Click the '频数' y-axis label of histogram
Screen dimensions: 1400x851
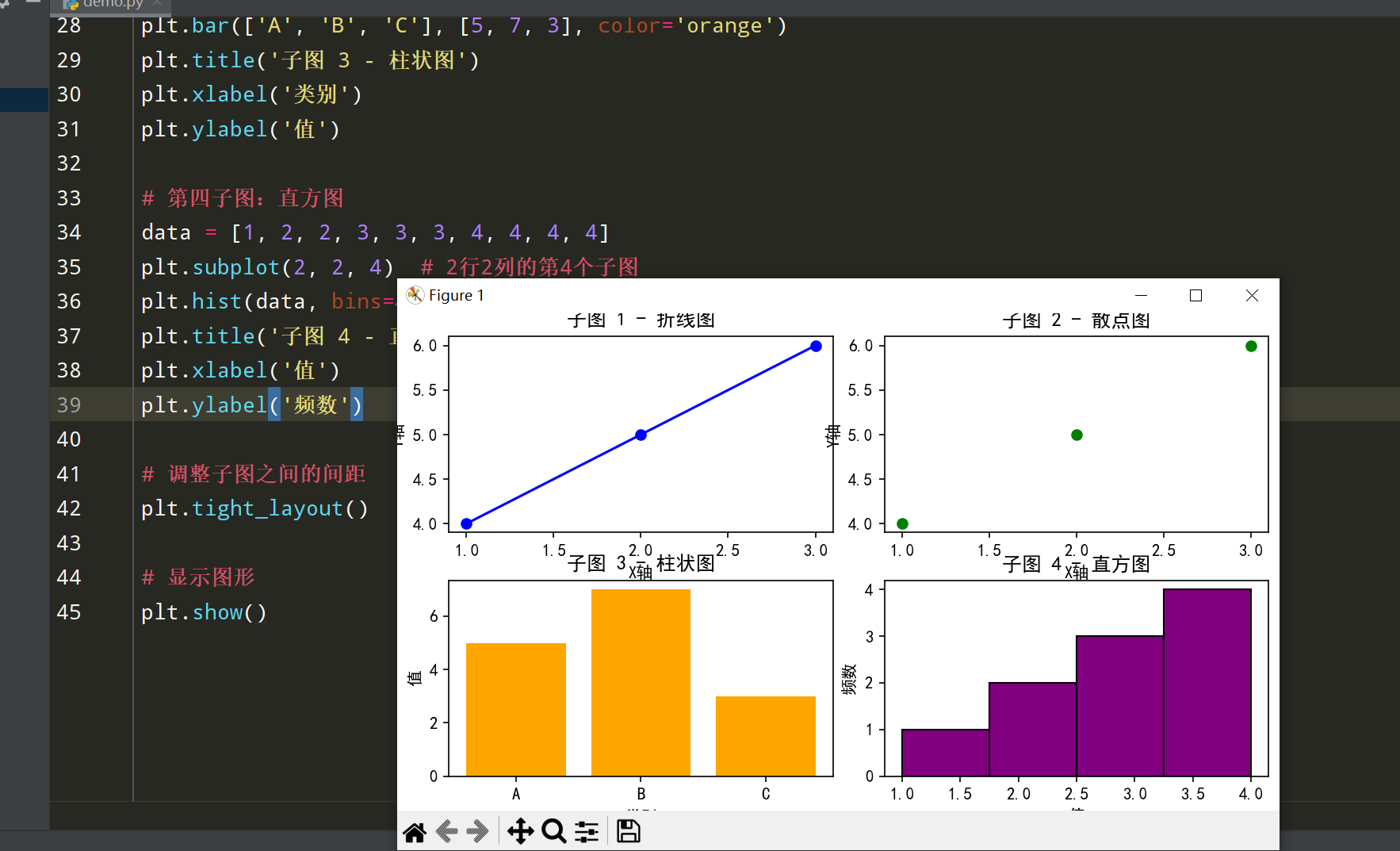[849, 680]
